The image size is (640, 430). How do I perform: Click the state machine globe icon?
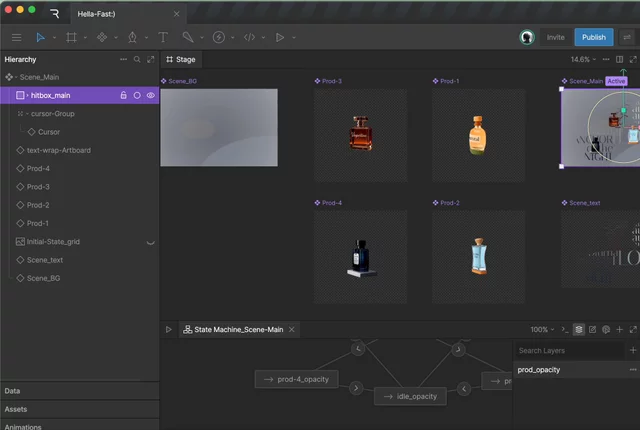(x=606, y=330)
